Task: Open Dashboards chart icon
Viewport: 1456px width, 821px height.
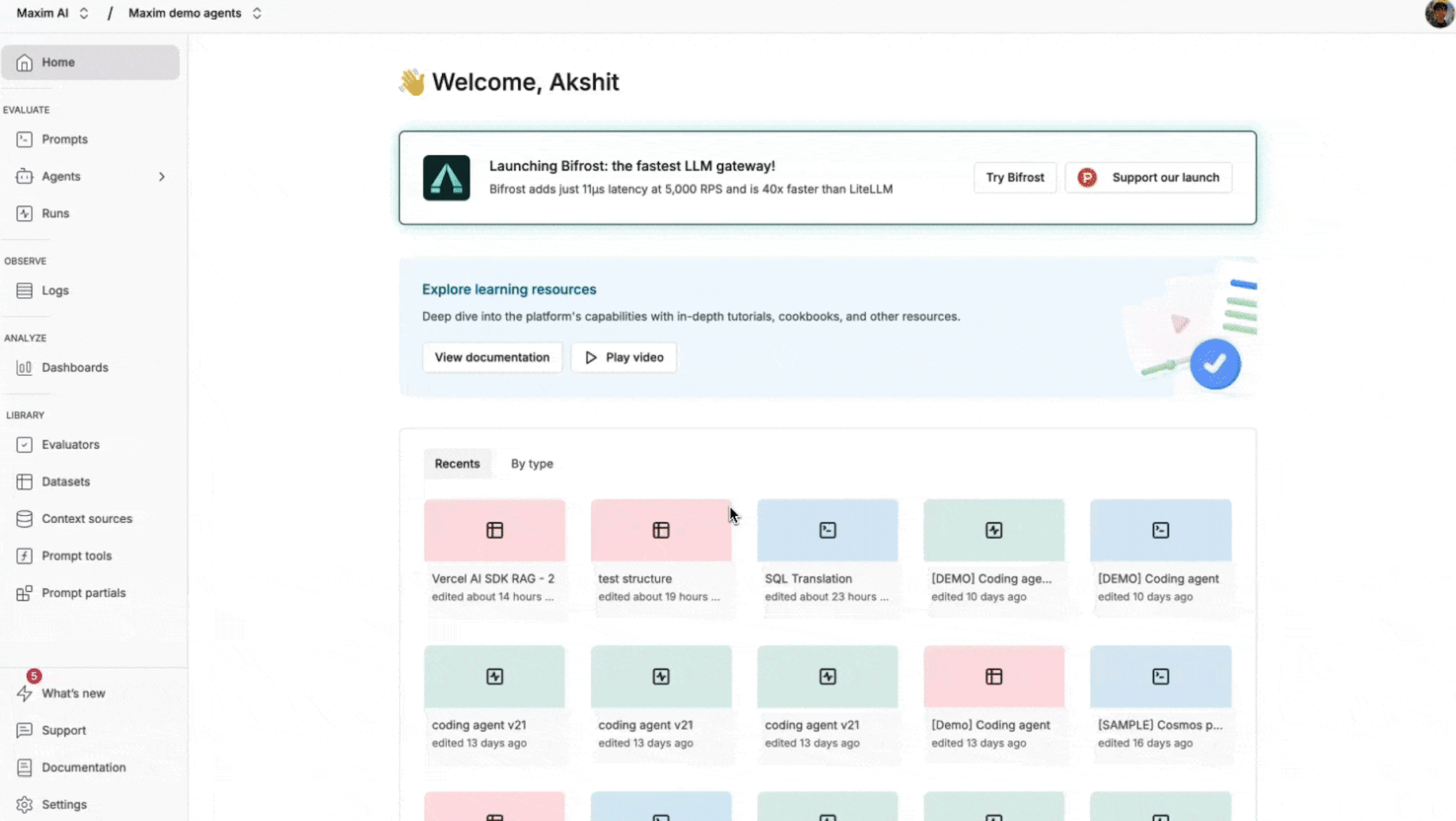Action: [25, 368]
